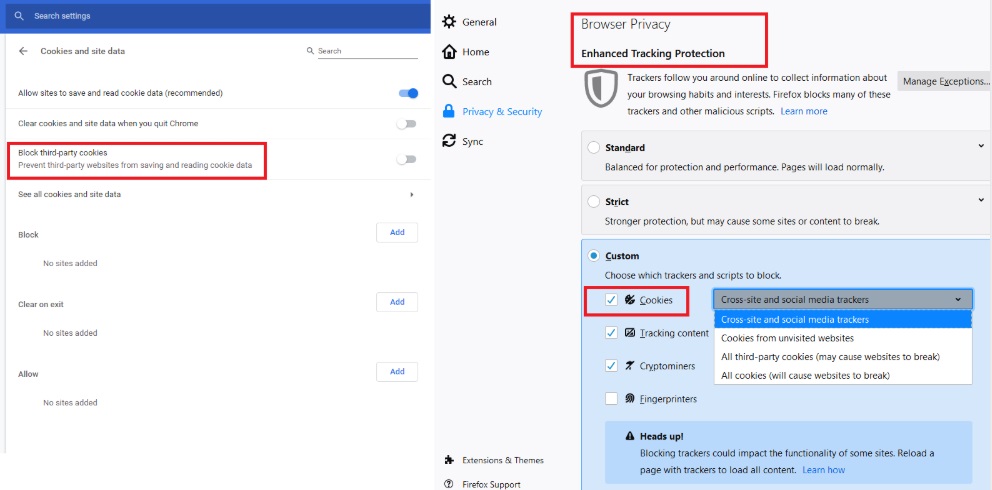Viewport: 992px width, 490px height.
Task: Open the Cookies blocking type dropdown
Action: [842, 300]
